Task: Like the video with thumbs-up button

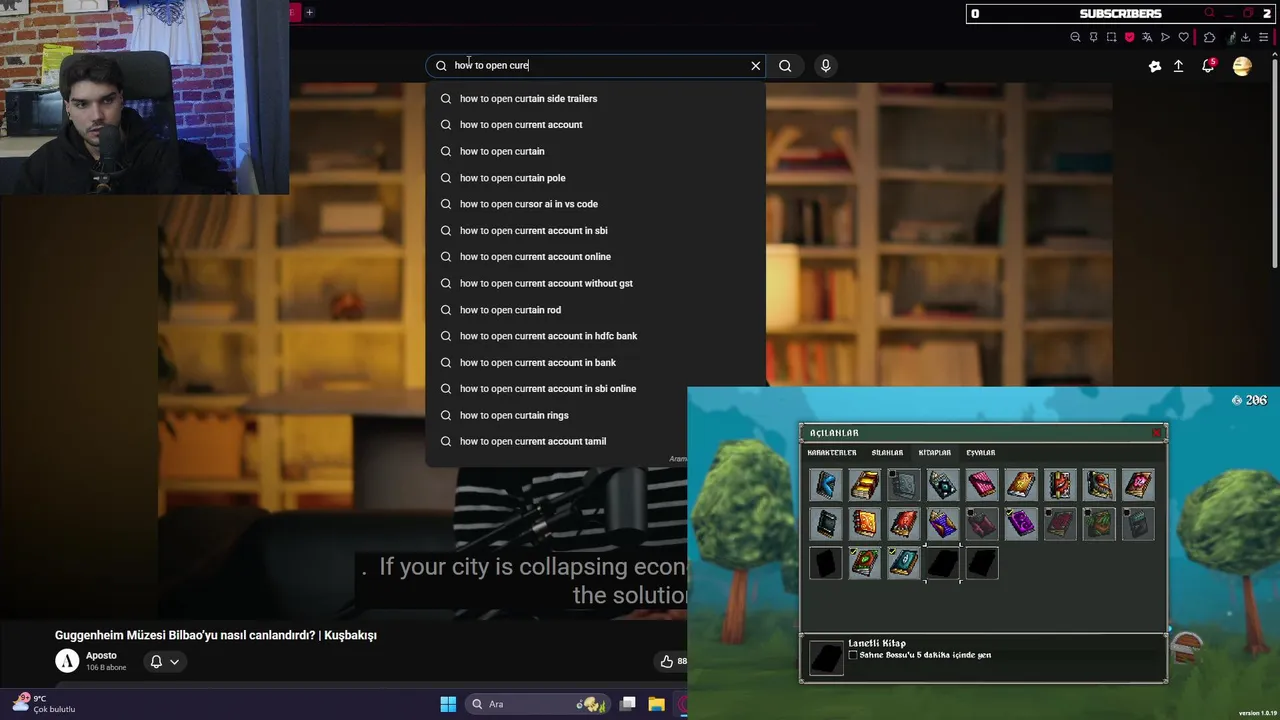Action: point(666,661)
